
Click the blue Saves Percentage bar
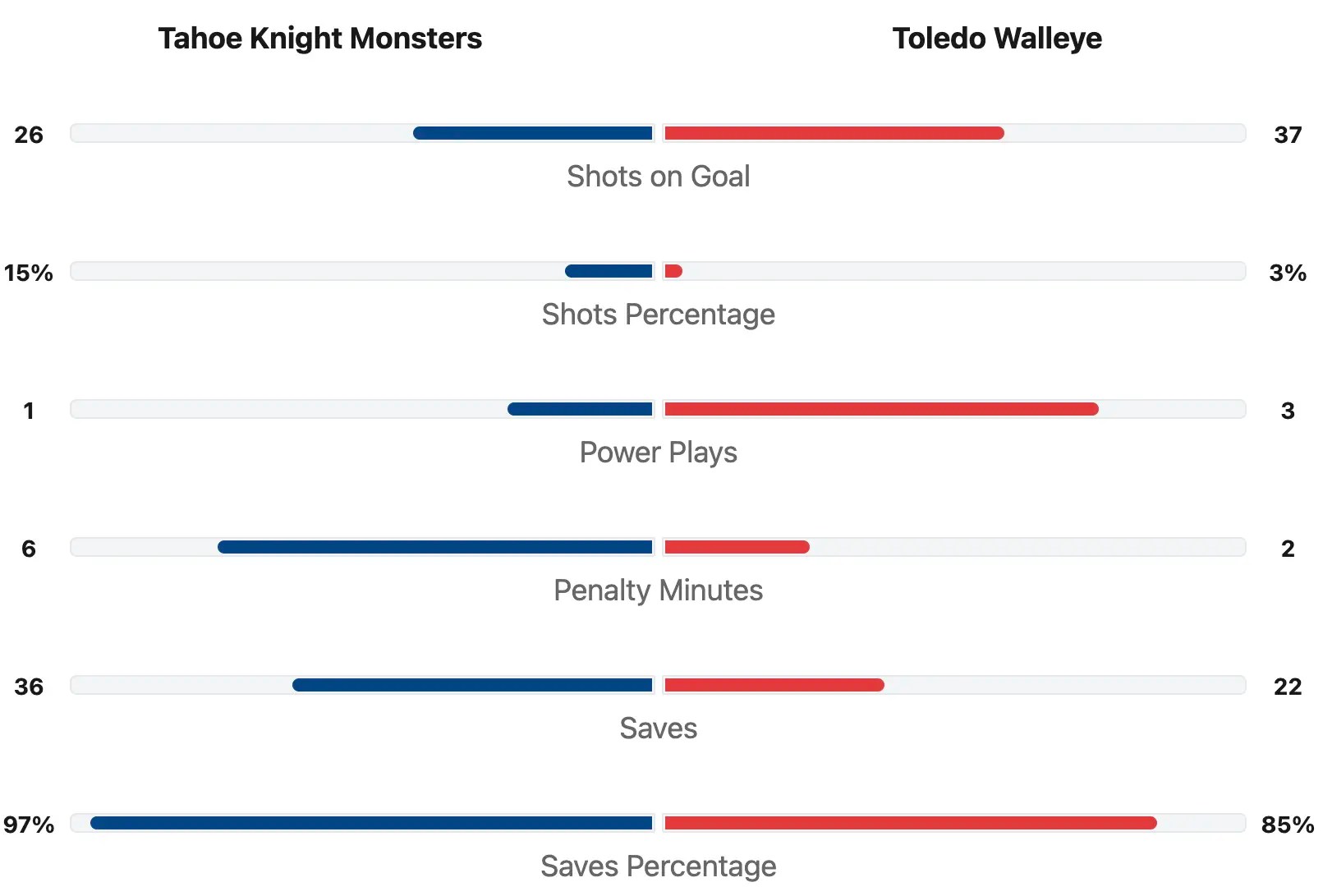[371, 823]
